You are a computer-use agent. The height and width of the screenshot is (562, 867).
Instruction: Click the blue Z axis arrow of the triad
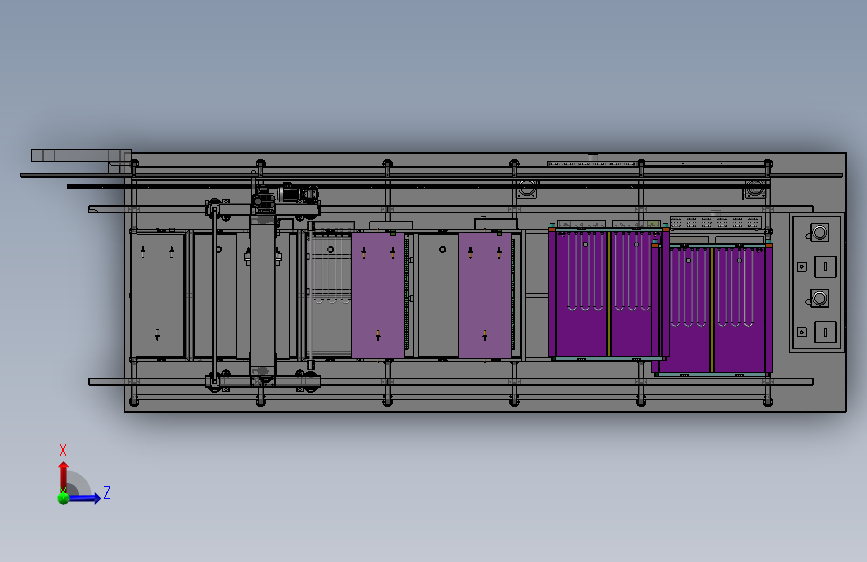(x=85, y=498)
